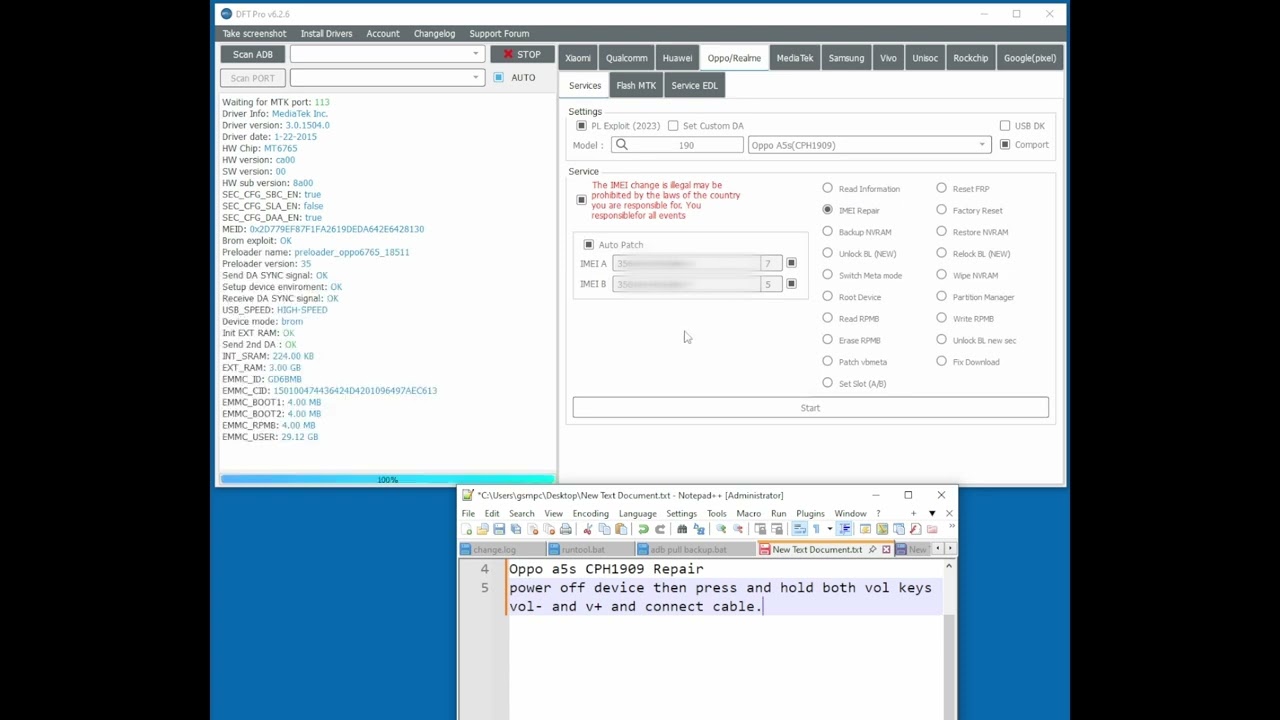The height and width of the screenshot is (720, 1280).
Task: Toggle the AUTO checkbox near Scan PORT
Action: pos(498,77)
